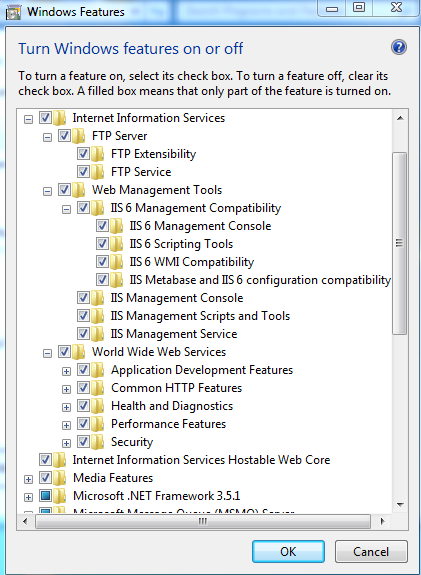421x575 pixels.
Task: Uncheck the FTP Server checkbox
Action: coord(64,136)
